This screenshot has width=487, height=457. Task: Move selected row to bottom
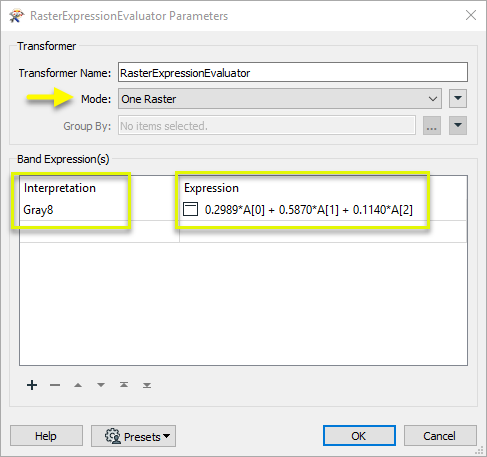(x=147, y=385)
